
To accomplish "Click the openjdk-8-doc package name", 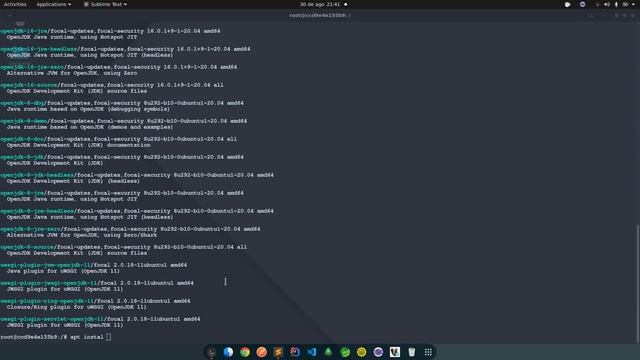I will tap(22, 139).
